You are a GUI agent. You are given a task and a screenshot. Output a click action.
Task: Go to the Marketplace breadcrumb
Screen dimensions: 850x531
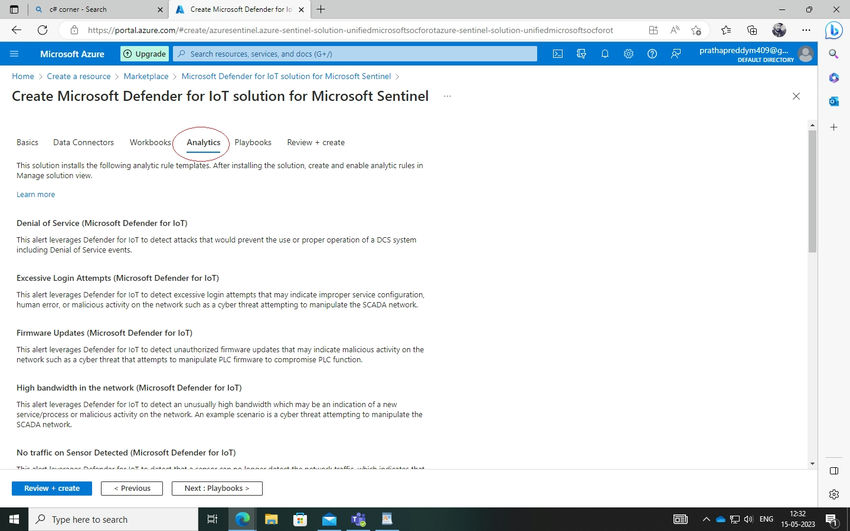pos(146,76)
